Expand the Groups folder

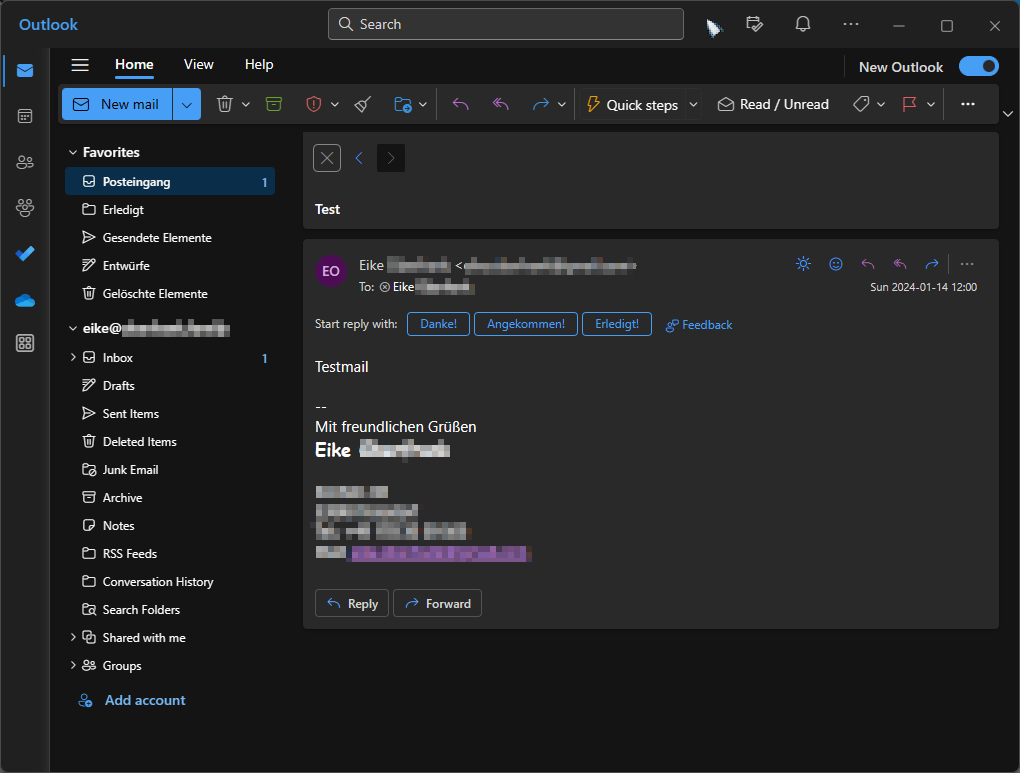tap(73, 665)
